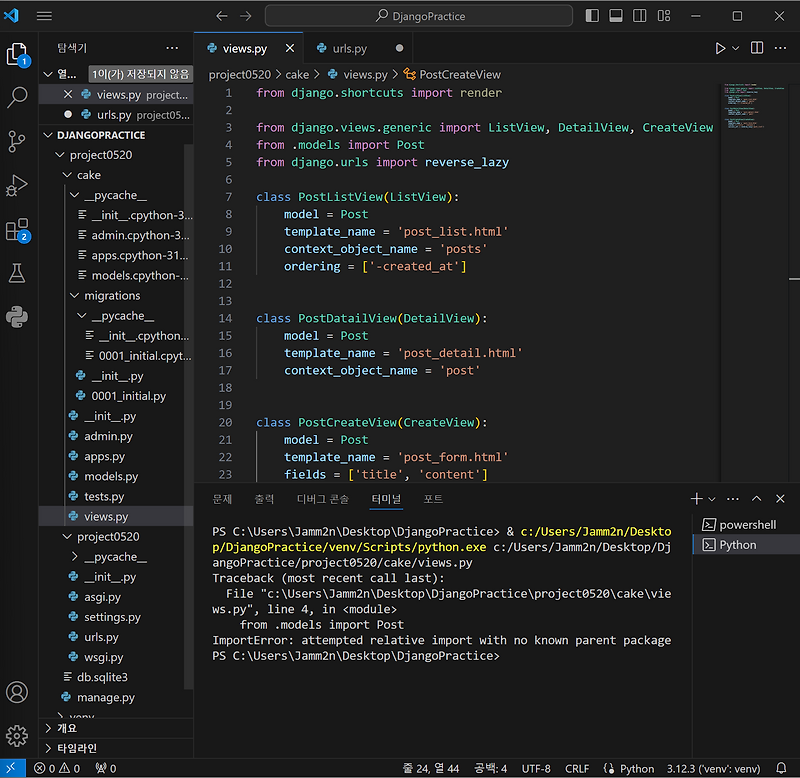Open the Manage settings gear
The width and height of the screenshot is (800, 778).
point(17,736)
